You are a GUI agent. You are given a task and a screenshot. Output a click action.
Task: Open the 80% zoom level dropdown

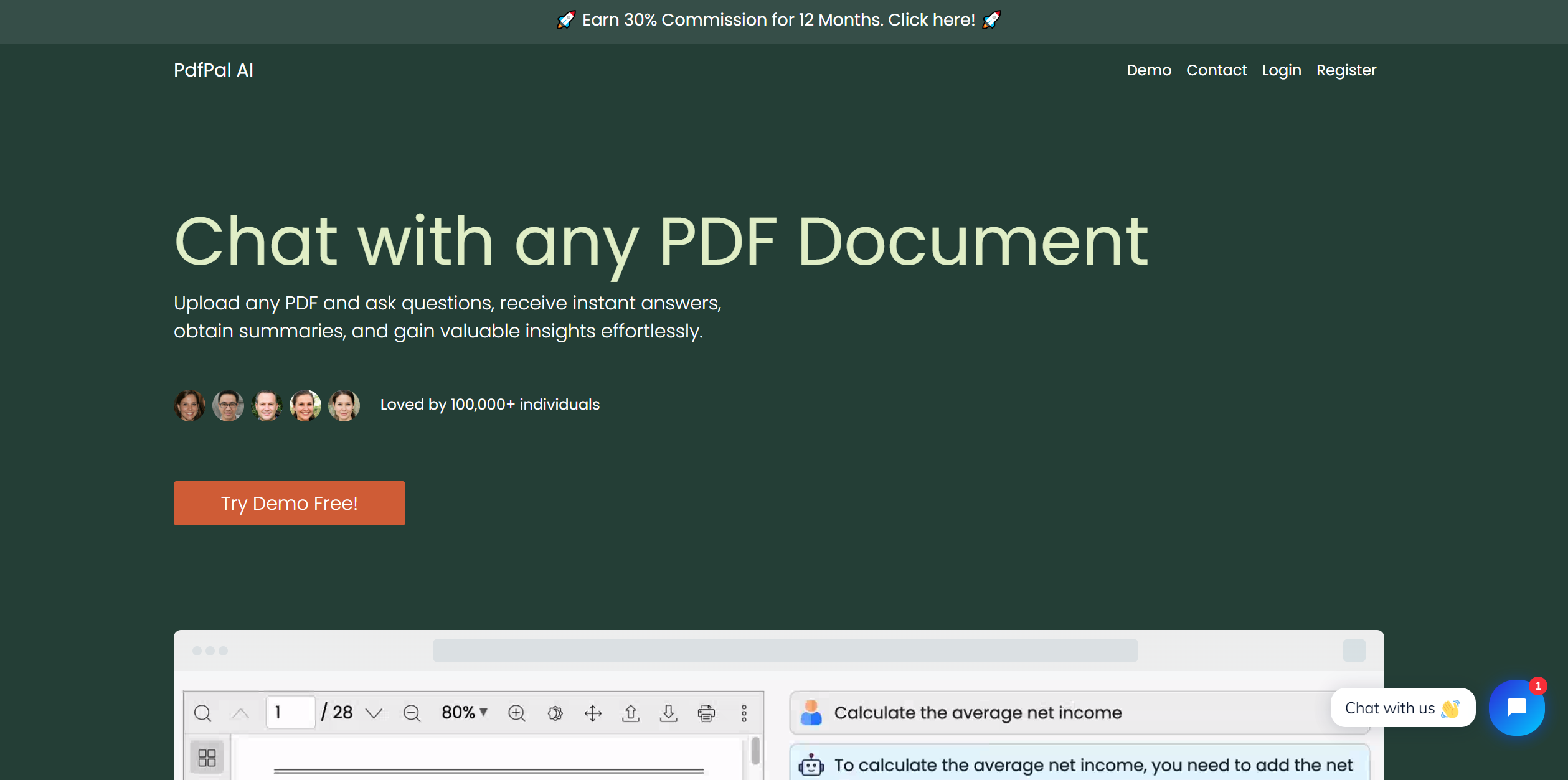point(463,712)
